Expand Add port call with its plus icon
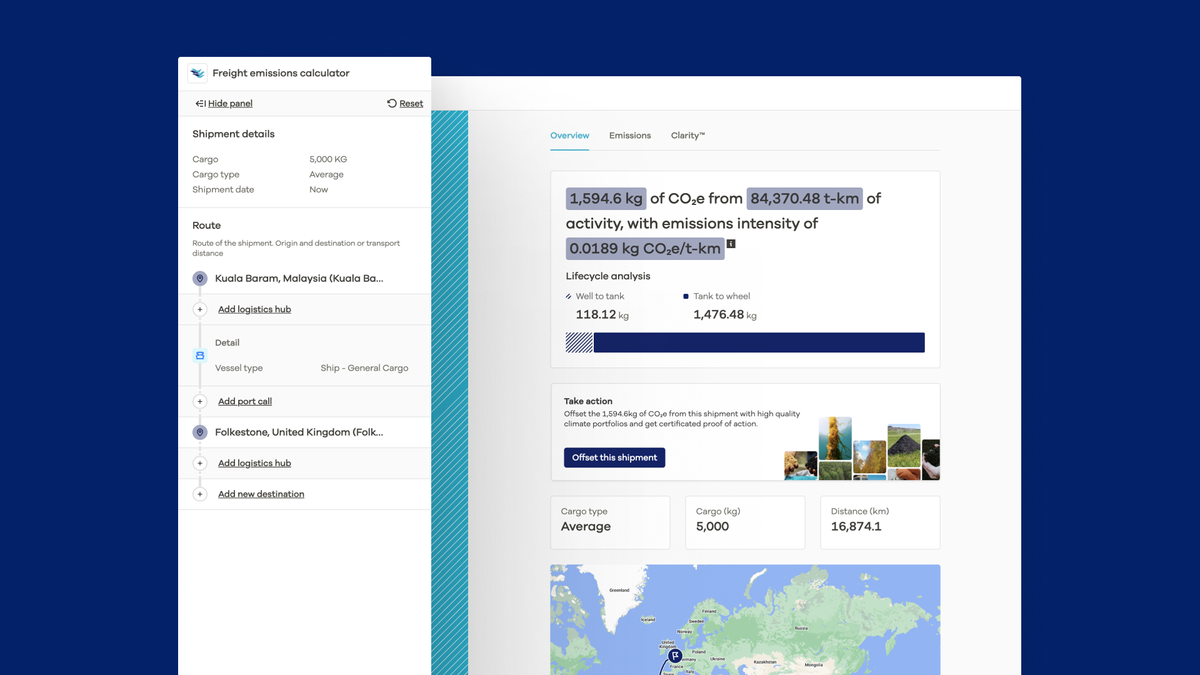Screen dimensions: 1200x675 (199, 400)
